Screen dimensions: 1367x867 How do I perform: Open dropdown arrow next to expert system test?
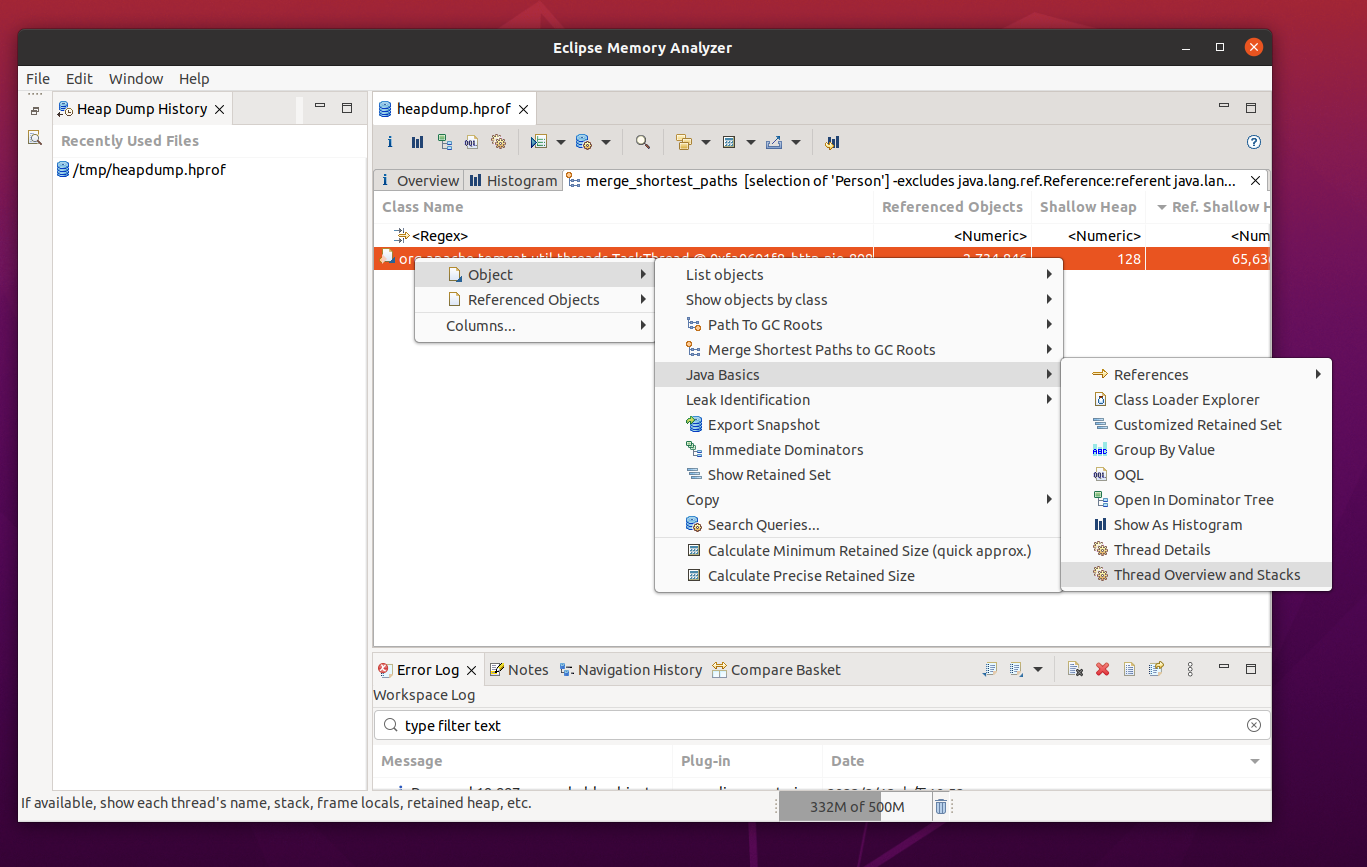[560, 142]
